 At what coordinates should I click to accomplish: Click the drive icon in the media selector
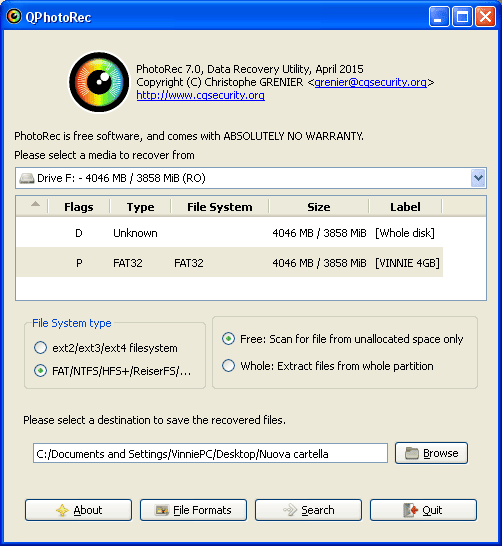(26, 178)
